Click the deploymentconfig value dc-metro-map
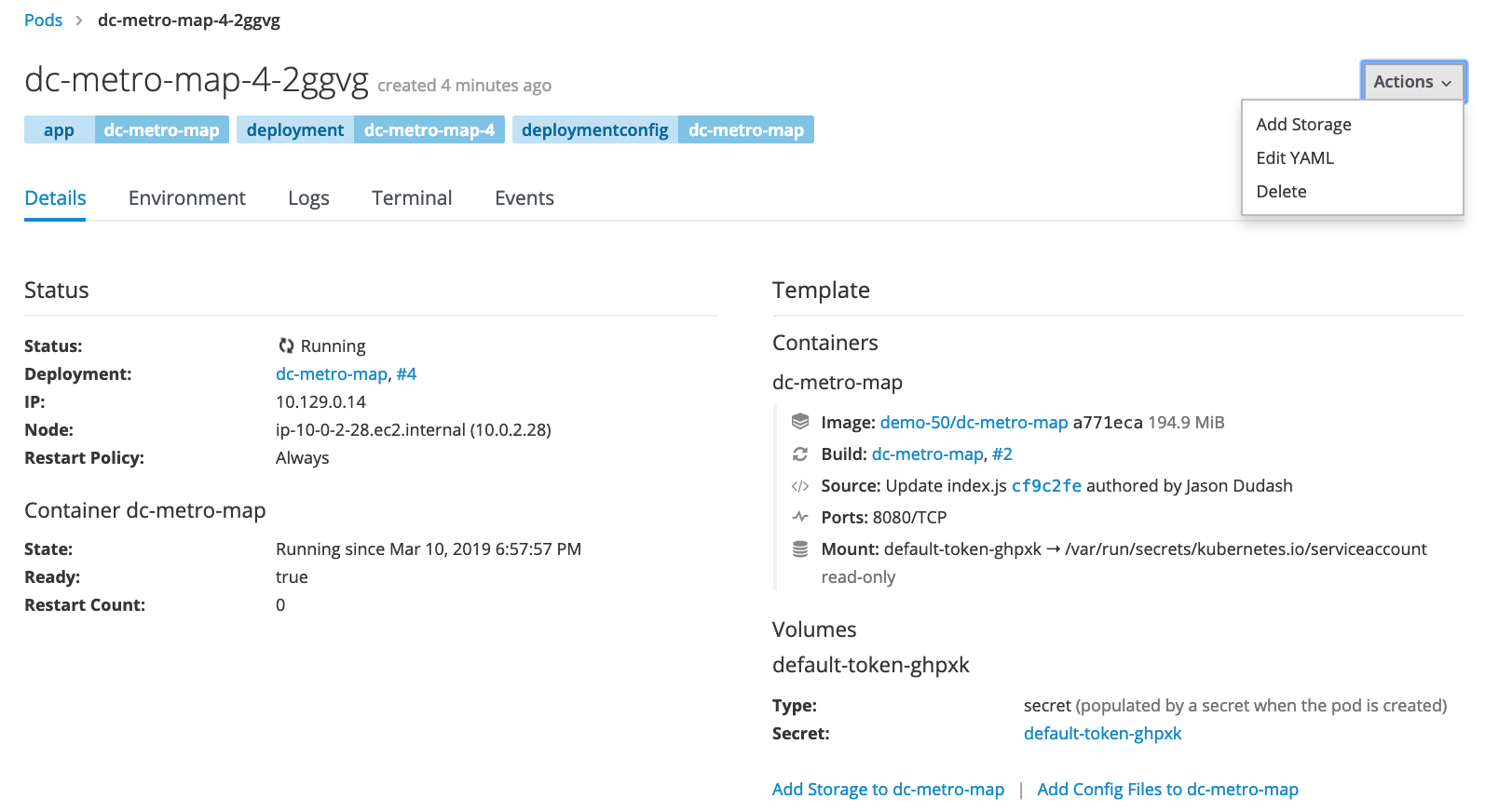The image size is (1485, 812). 746,129
